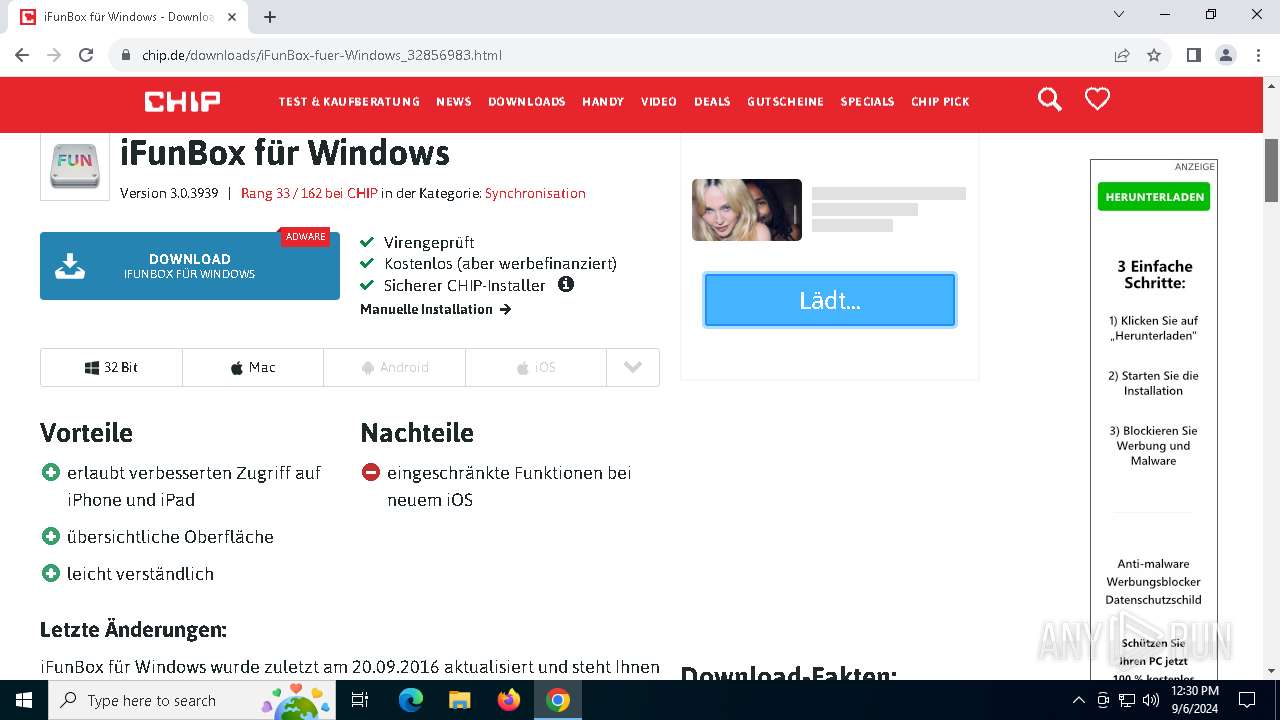
Task: Click the taskbar clock showing 12:30 PM
Action: [x=1194, y=700]
